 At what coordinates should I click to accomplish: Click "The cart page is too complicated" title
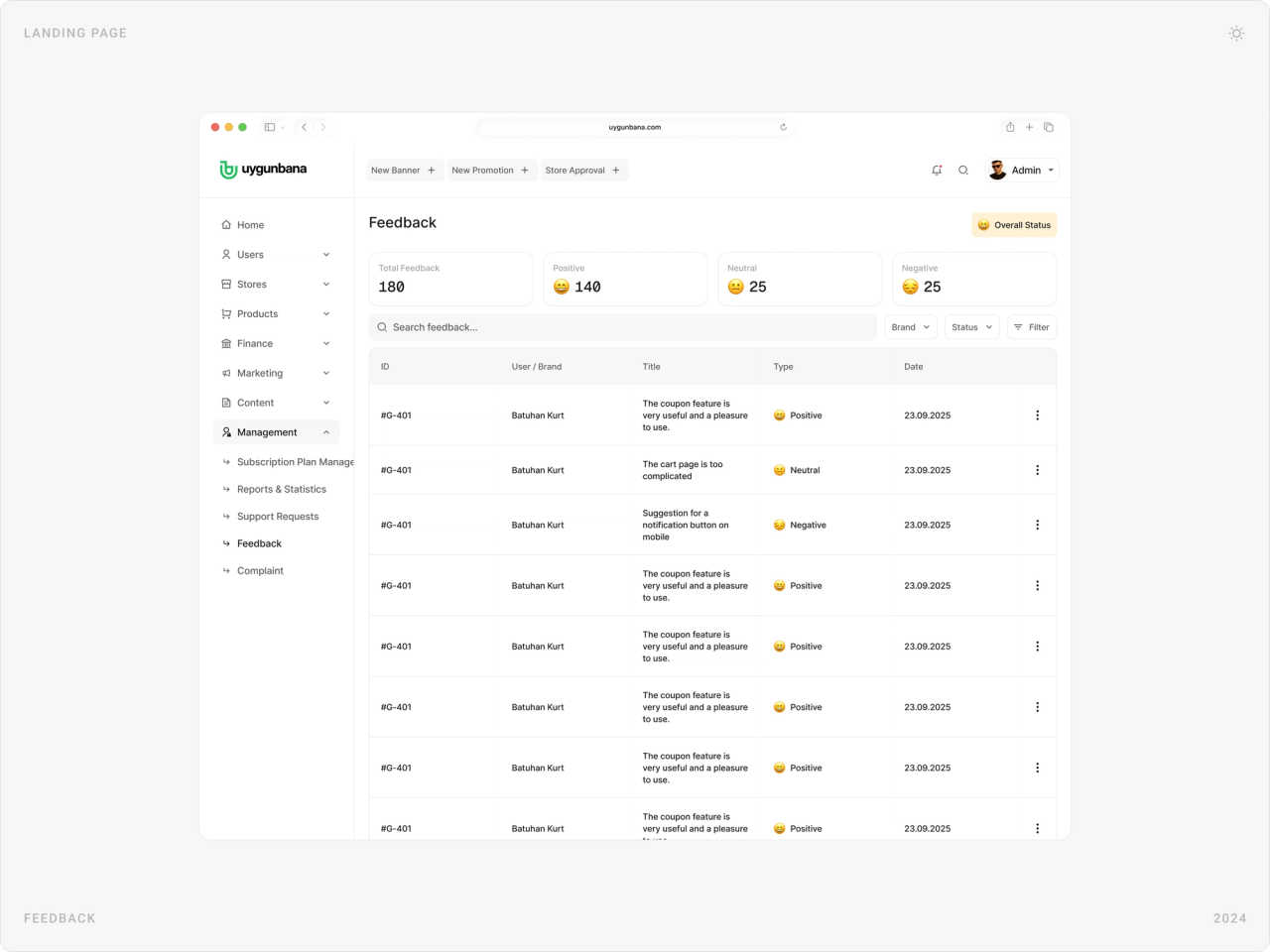coord(683,470)
